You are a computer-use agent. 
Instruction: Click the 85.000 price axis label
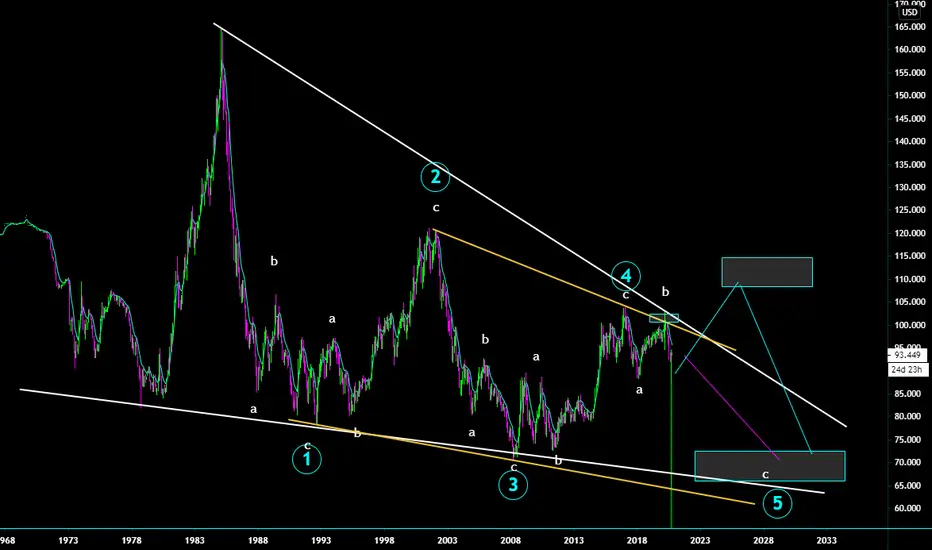pos(910,394)
